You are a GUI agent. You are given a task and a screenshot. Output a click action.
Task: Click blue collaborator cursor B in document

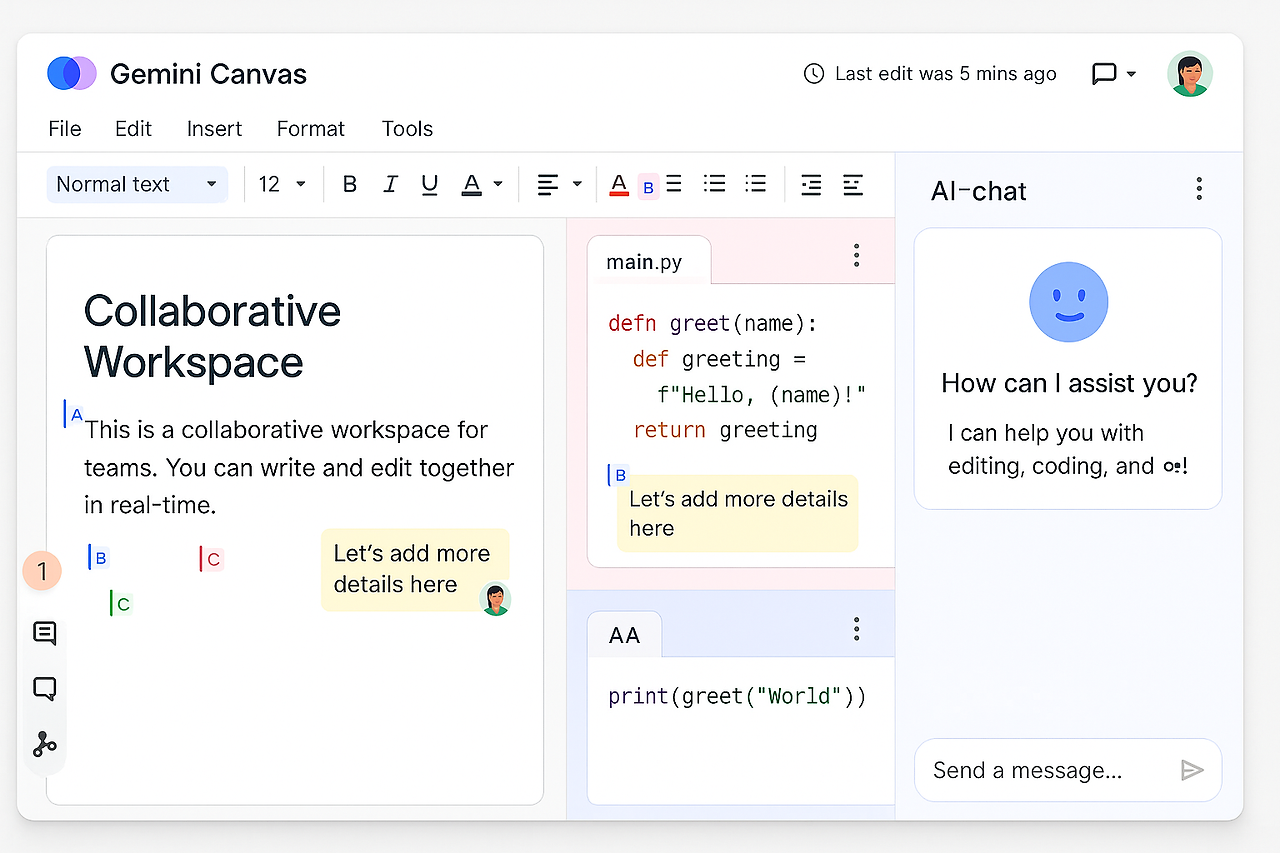point(98,558)
